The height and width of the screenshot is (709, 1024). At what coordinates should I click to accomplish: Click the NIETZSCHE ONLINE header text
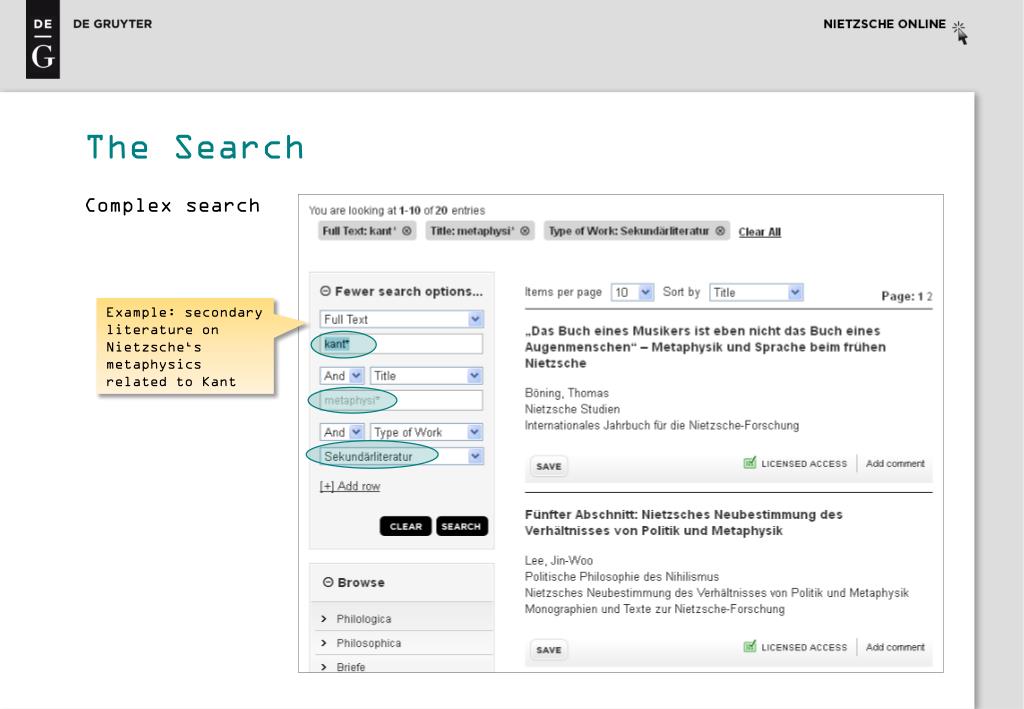(x=884, y=24)
